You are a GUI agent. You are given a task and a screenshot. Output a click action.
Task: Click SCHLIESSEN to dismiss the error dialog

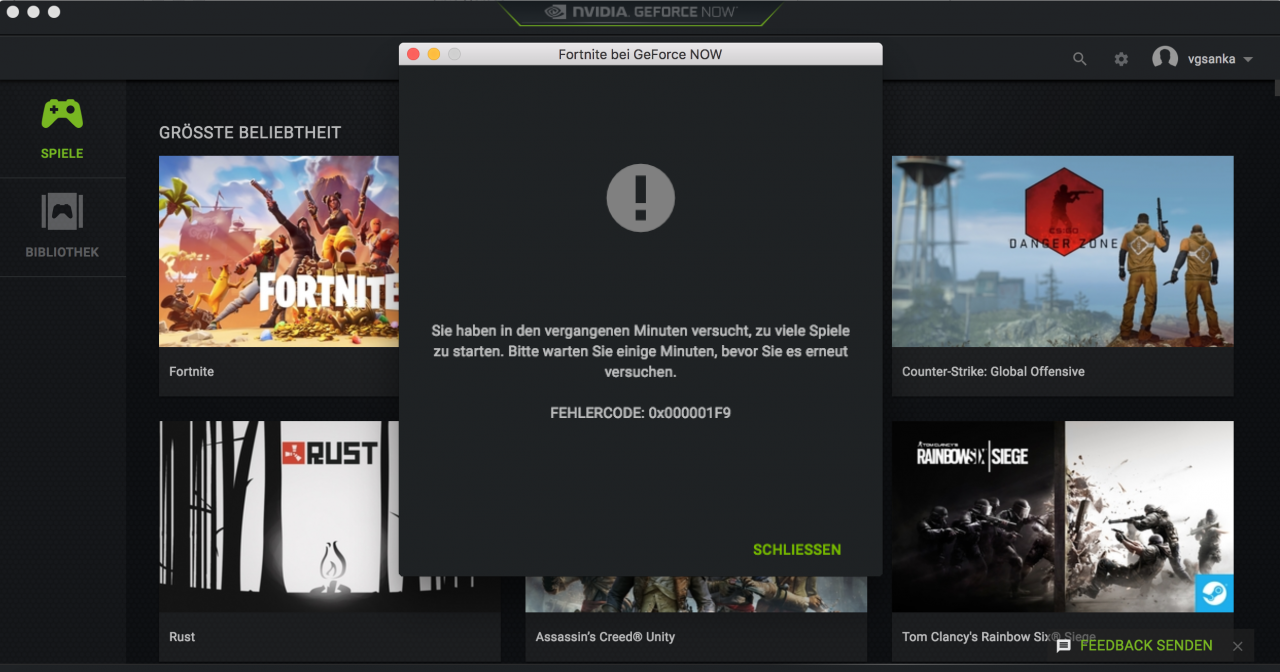[797, 550]
